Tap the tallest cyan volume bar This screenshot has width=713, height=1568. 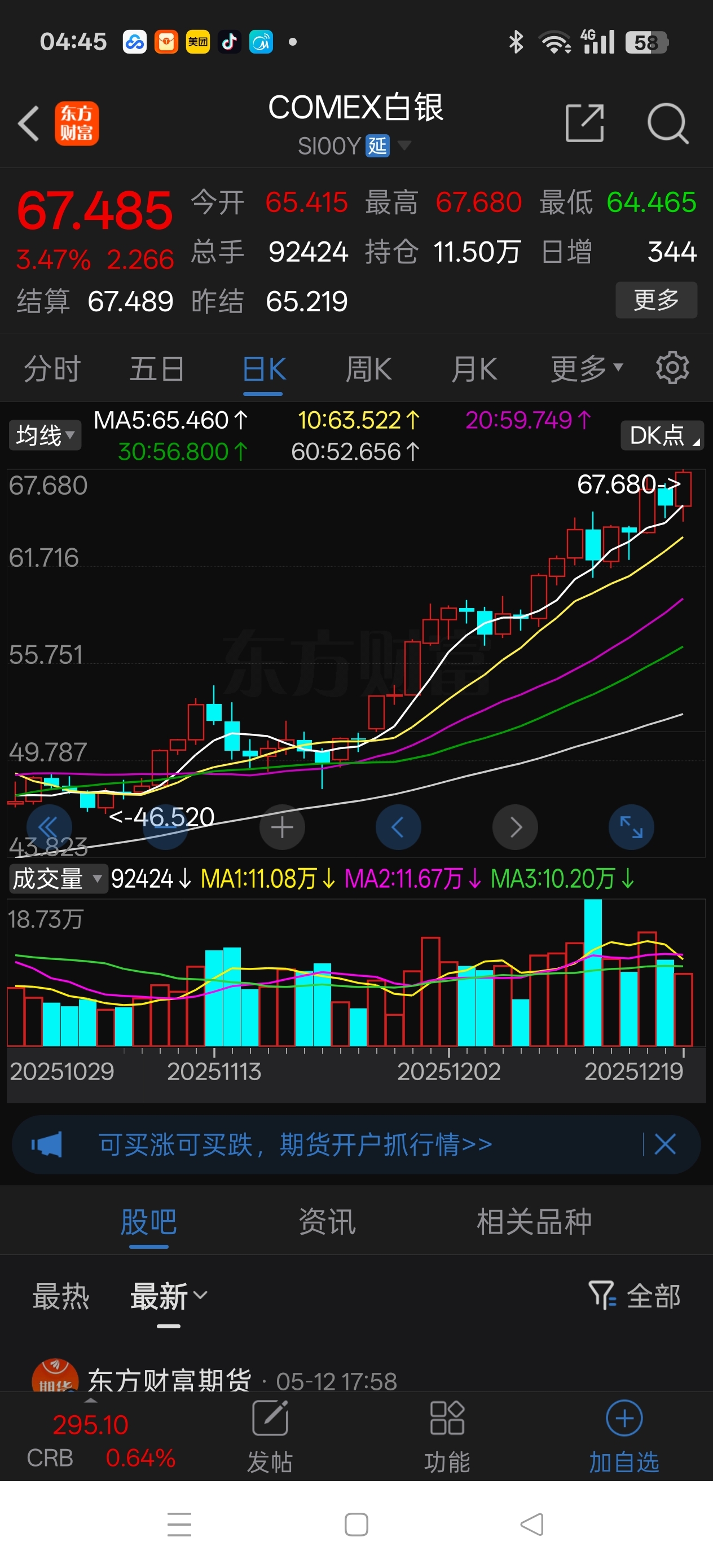tap(593, 972)
